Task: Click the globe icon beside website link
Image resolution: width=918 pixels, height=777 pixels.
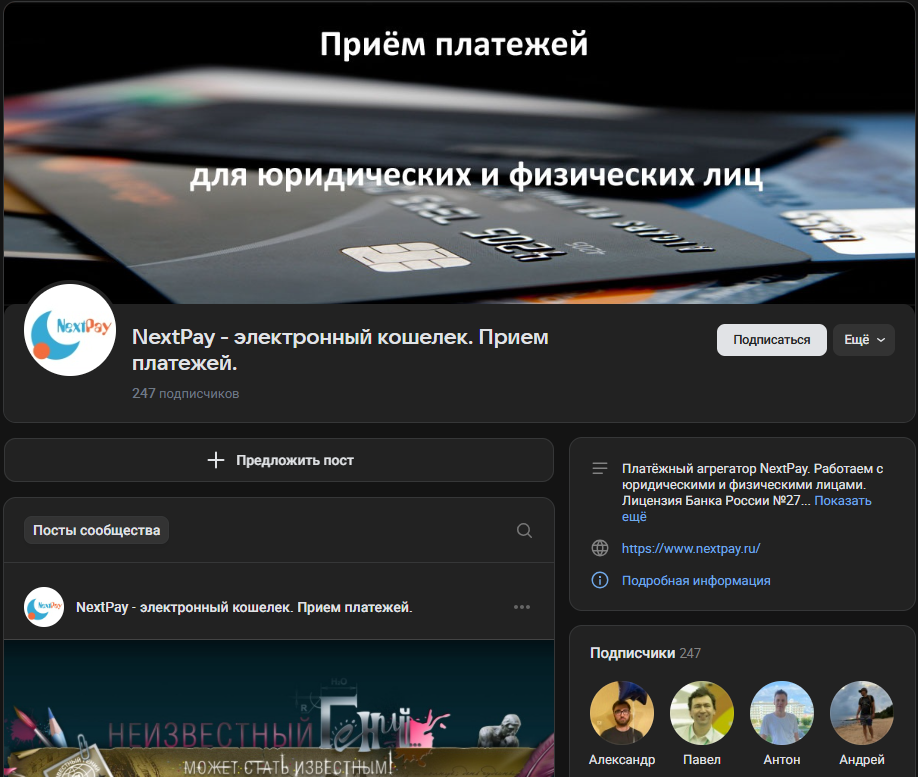Action: (x=600, y=548)
